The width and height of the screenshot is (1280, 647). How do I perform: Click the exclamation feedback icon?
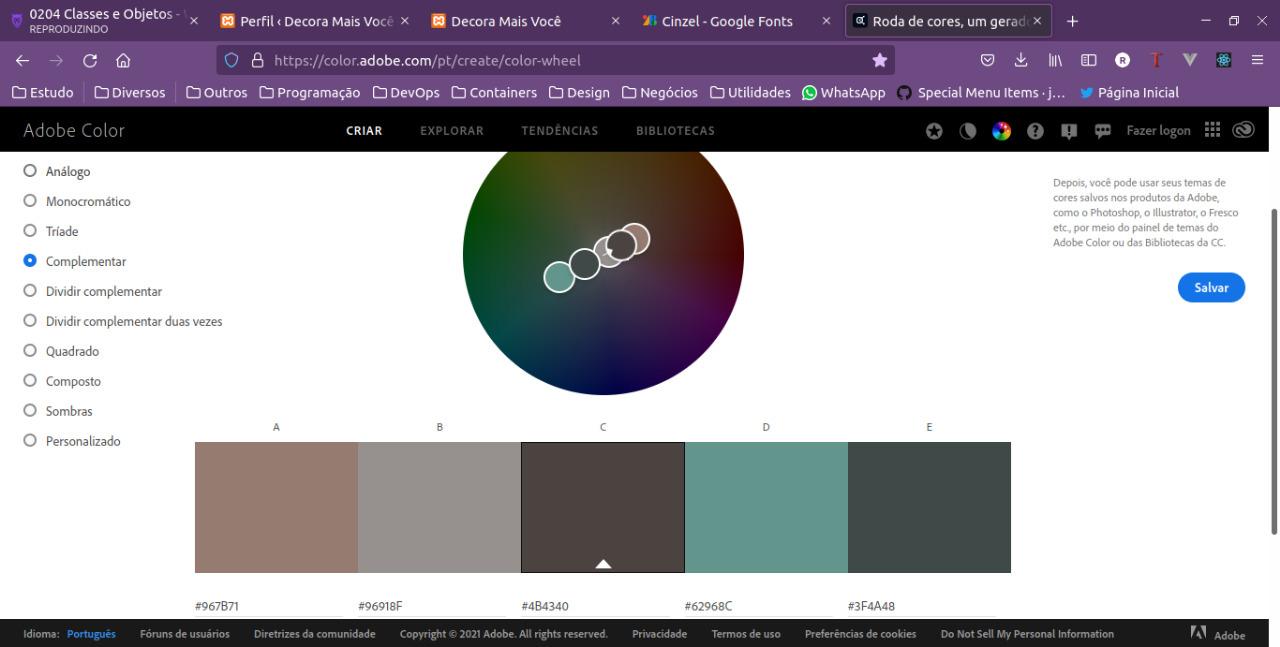(x=1069, y=131)
